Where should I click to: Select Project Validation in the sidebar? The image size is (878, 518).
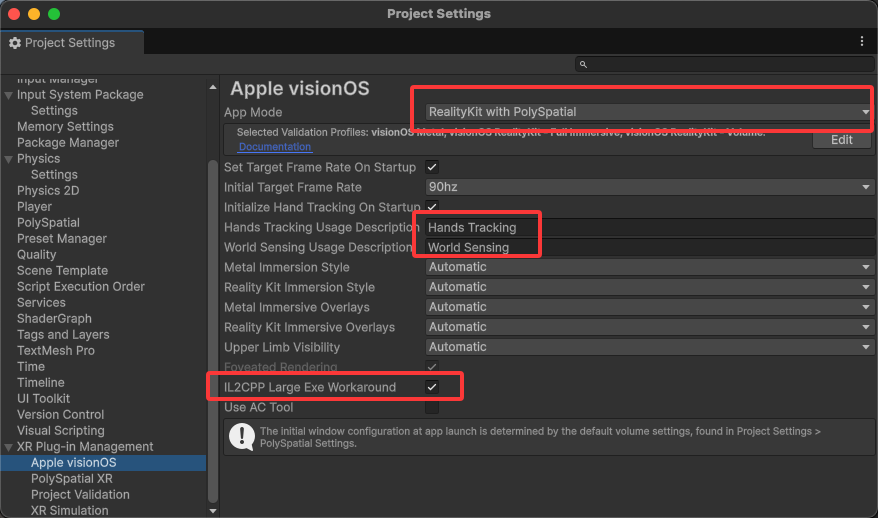pos(80,494)
